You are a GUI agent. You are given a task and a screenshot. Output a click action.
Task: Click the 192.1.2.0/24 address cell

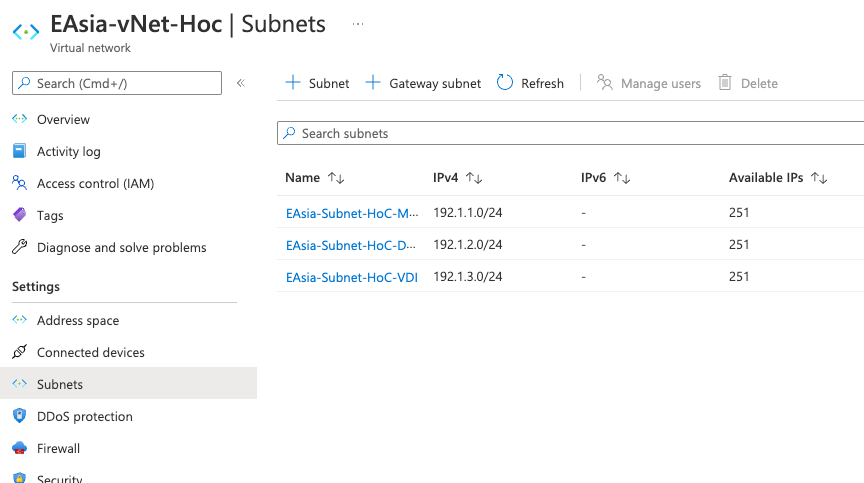[468, 245]
